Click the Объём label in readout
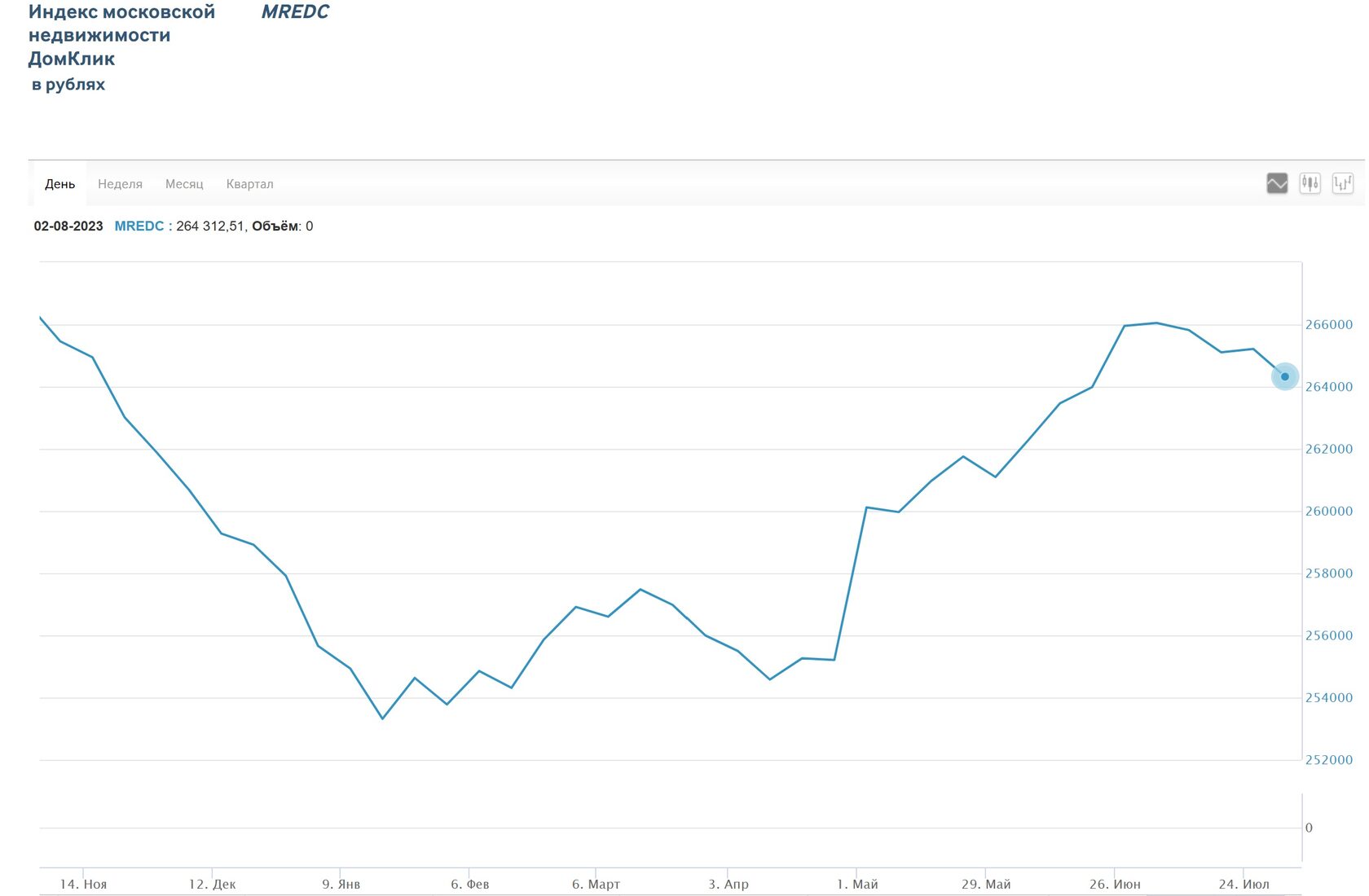1369x896 pixels. tap(275, 226)
